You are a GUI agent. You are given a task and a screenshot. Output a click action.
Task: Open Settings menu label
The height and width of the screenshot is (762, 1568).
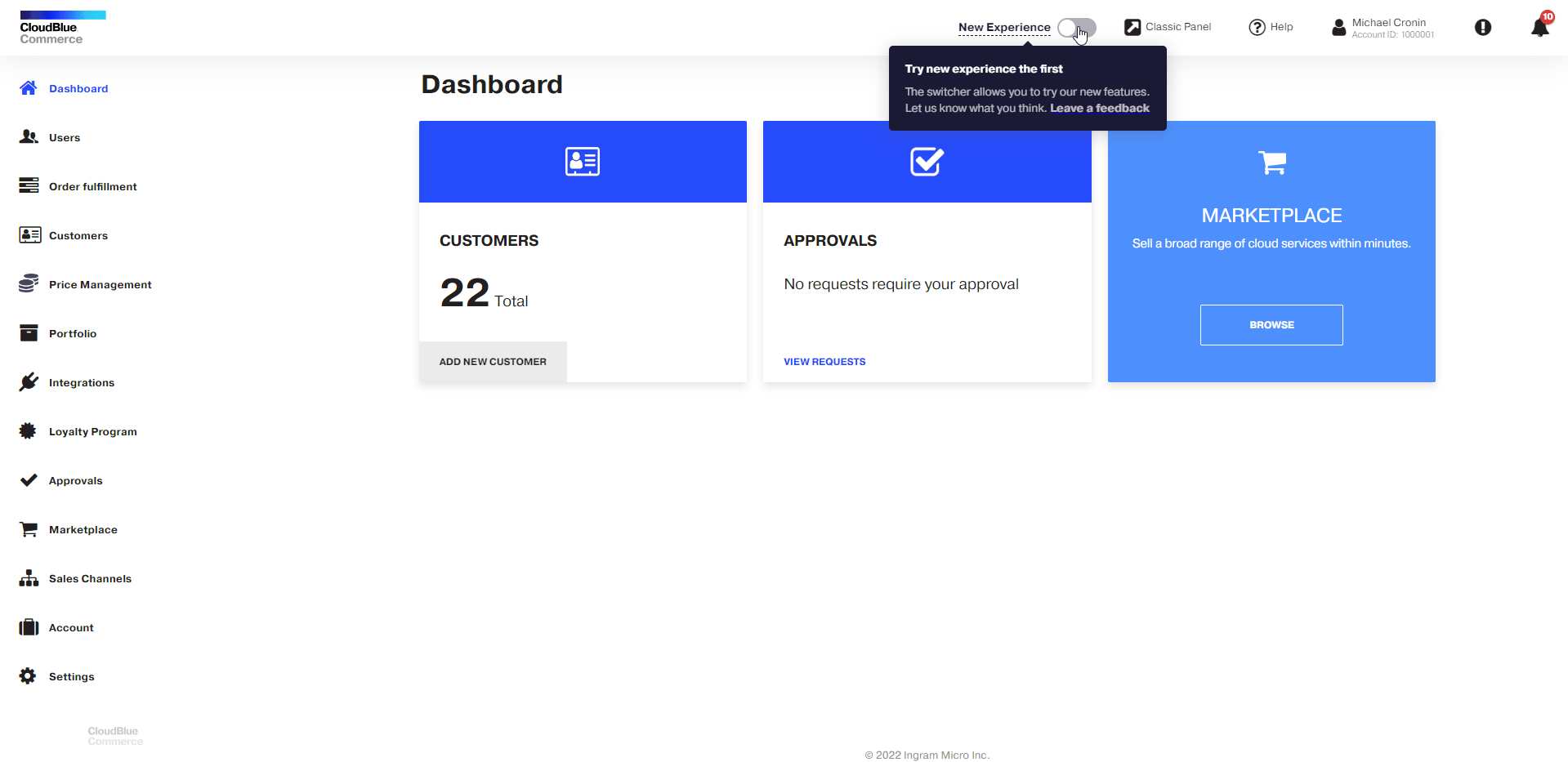coord(72,676)
